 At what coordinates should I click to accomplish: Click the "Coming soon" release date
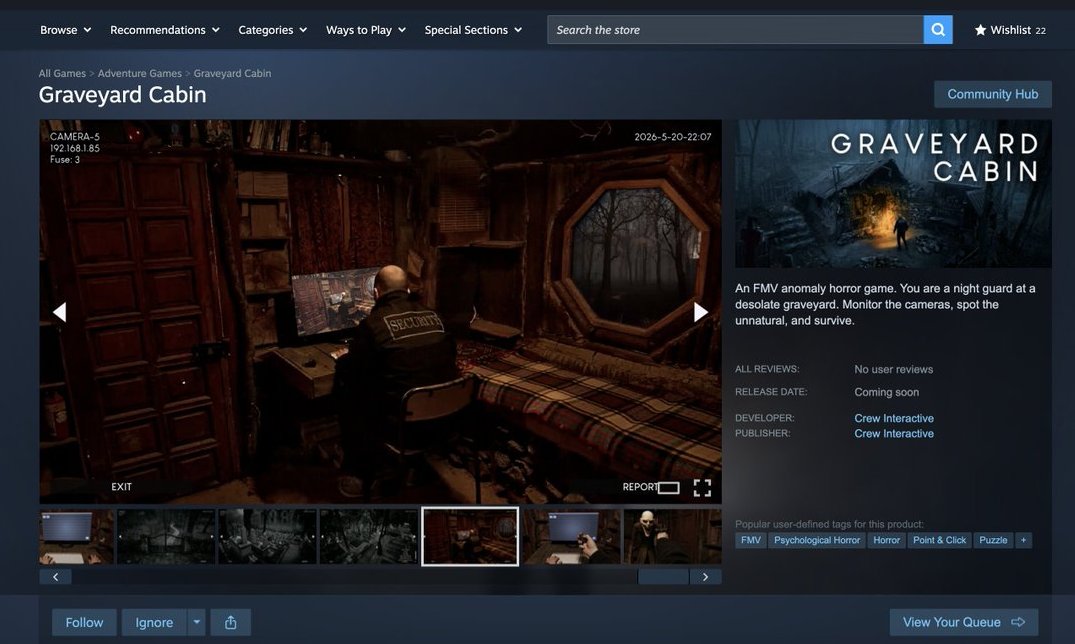click(x=886, y=392)
